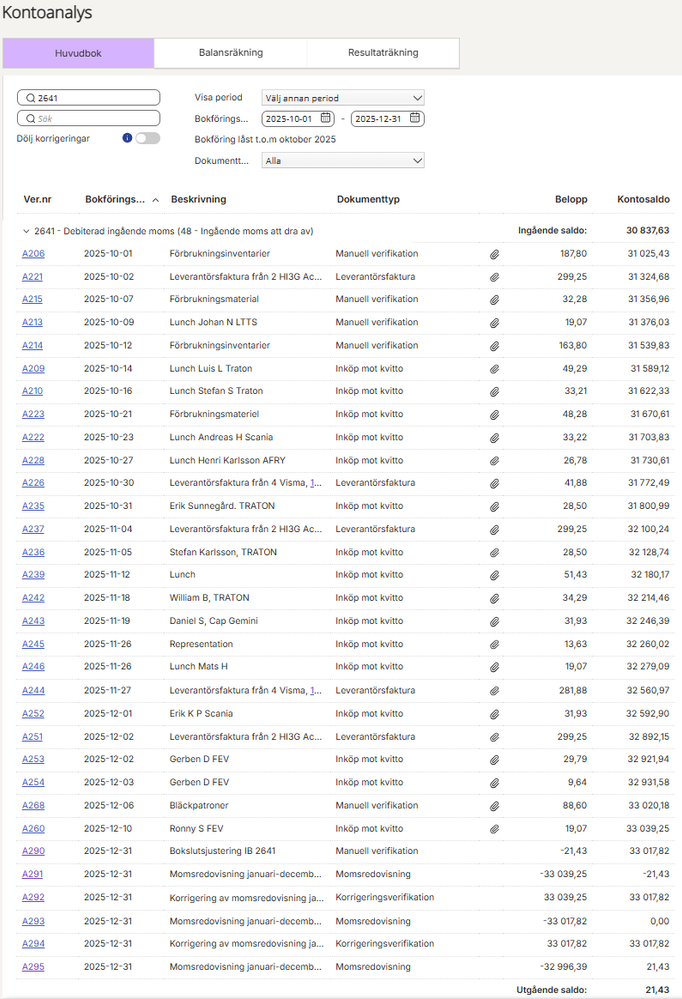Image resolution: width=682 pixels, height=999 pixels.
Task: Click the Sök search input field
Action: (89, 119)
